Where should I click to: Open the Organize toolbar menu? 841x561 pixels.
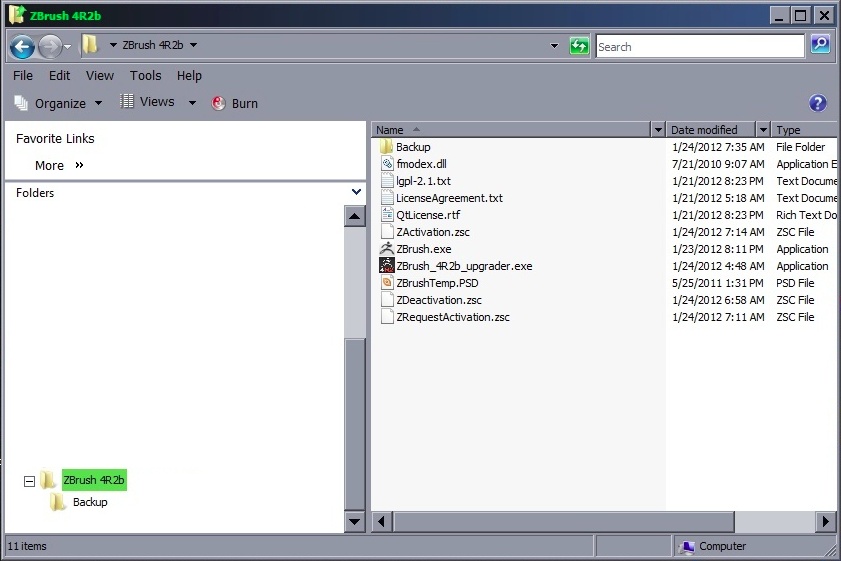point(58,103)
